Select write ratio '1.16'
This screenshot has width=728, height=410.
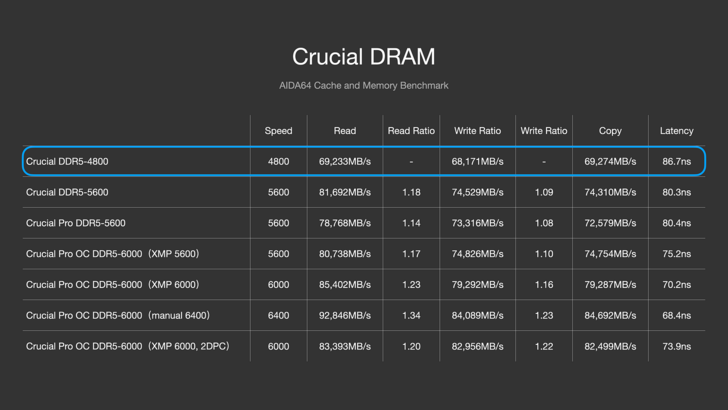pyautogui.click(x=544, y=285)
